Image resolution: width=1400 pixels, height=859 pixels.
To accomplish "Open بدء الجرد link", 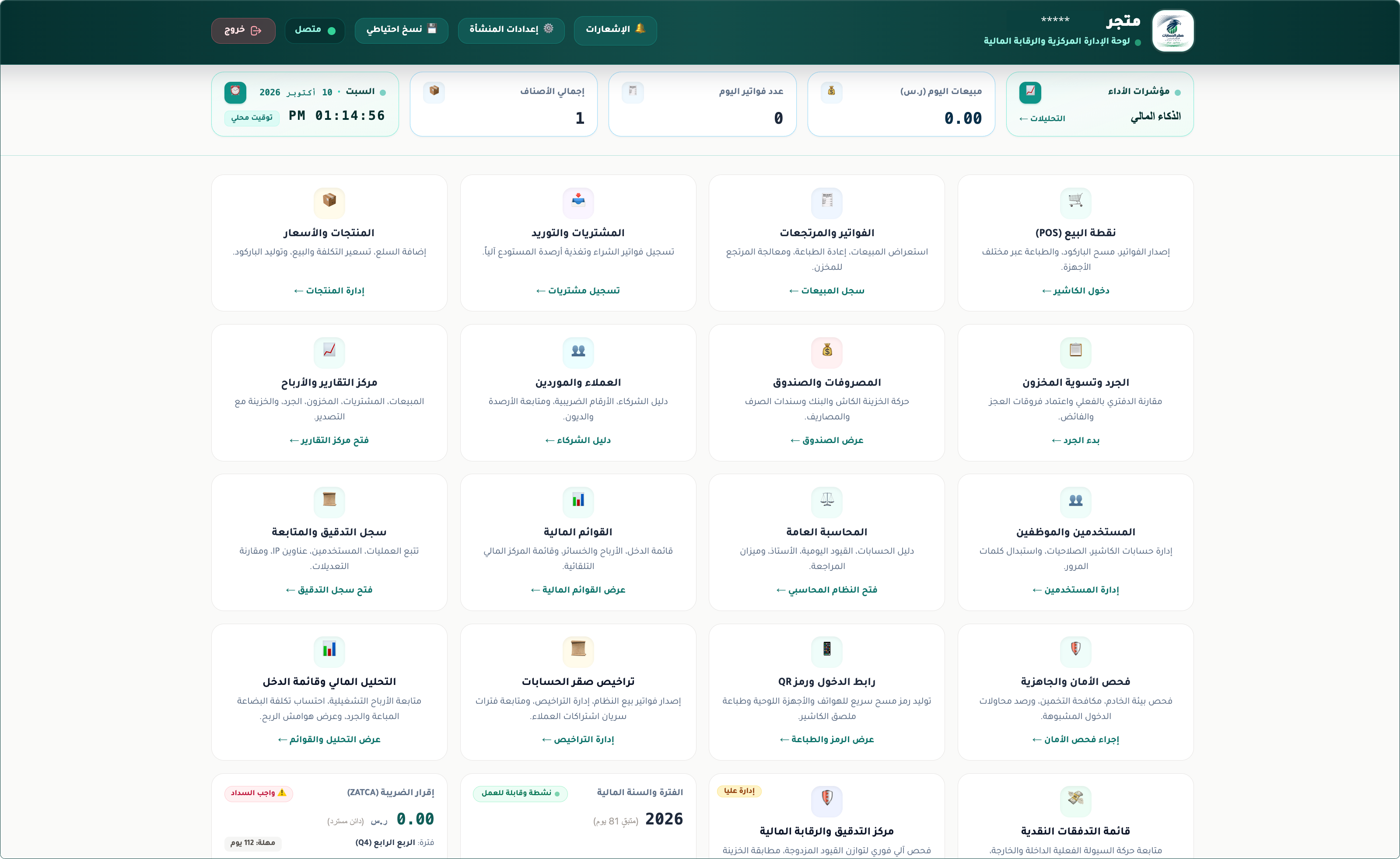I will click(1075, 440).
